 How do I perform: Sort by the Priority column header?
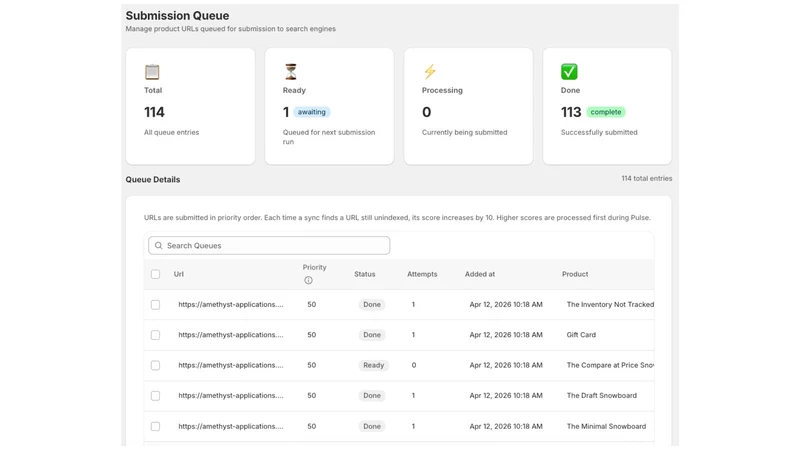point(314,267)
